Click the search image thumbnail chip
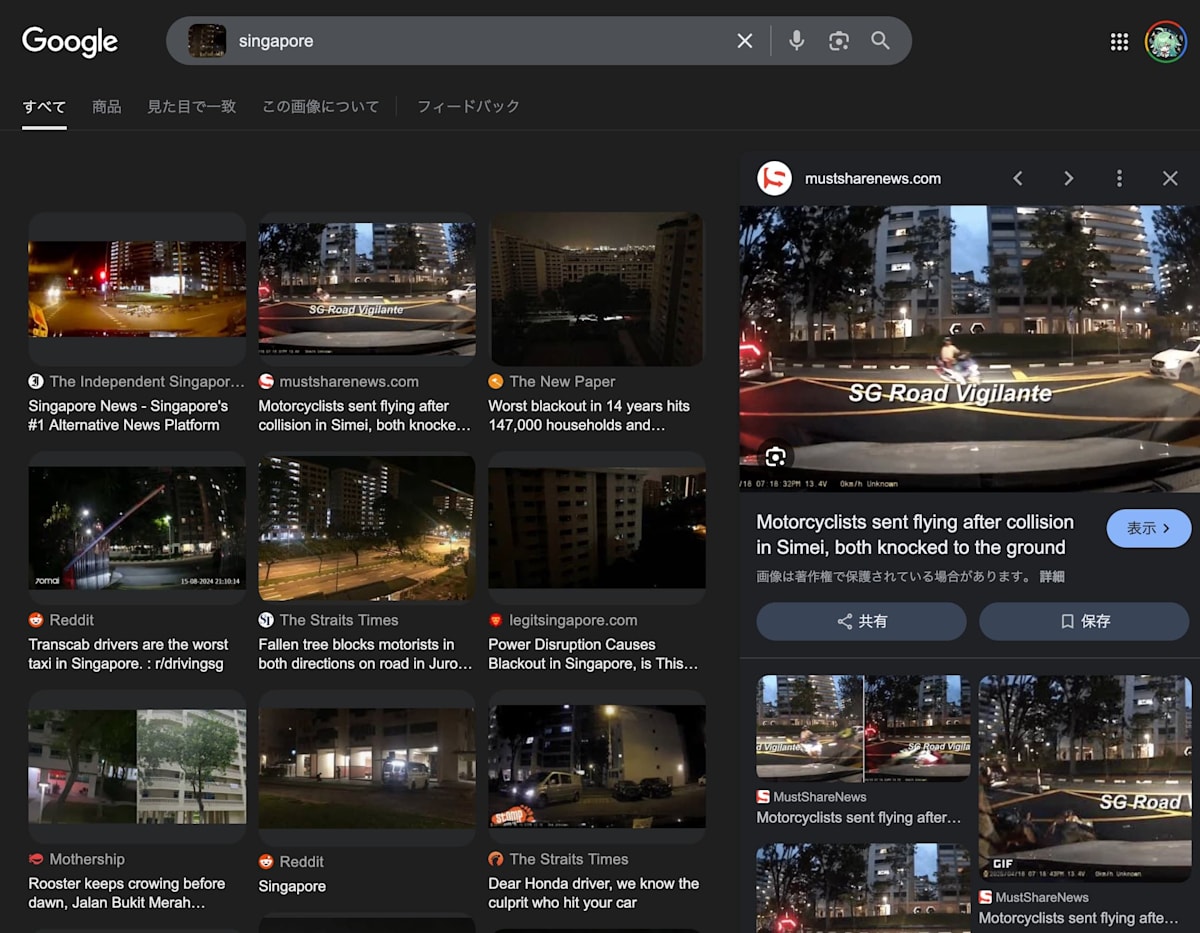This screenshot has height=933, width=1200. pos(207,41)
